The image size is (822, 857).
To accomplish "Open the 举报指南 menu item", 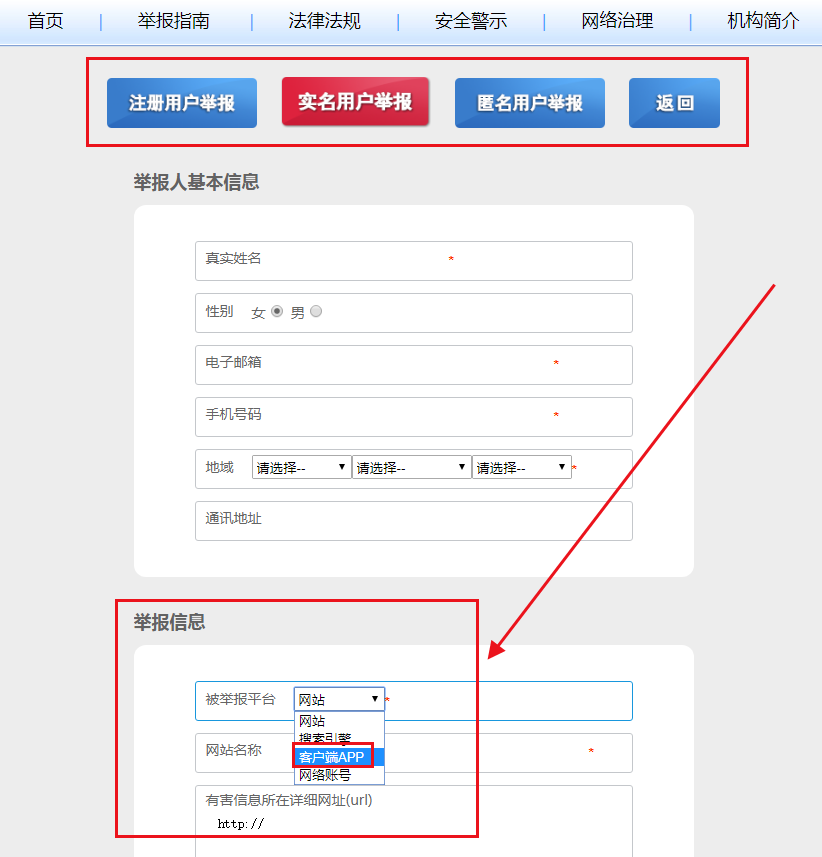I will point(173,21).
